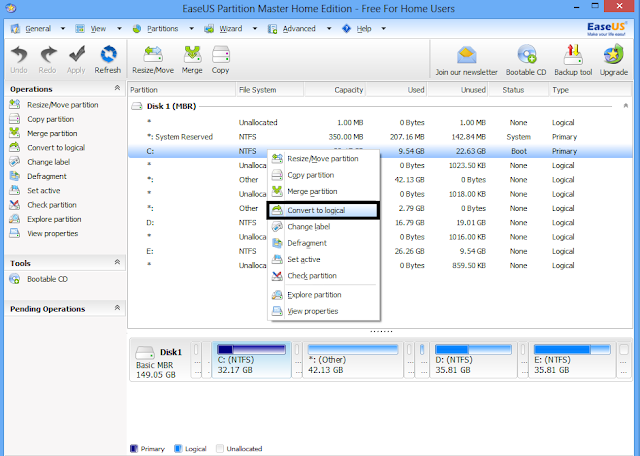This screenshot has height=456, width=640.
Task: Select *: (Other) 42.13 GB disk block
Action: [353, 360]
